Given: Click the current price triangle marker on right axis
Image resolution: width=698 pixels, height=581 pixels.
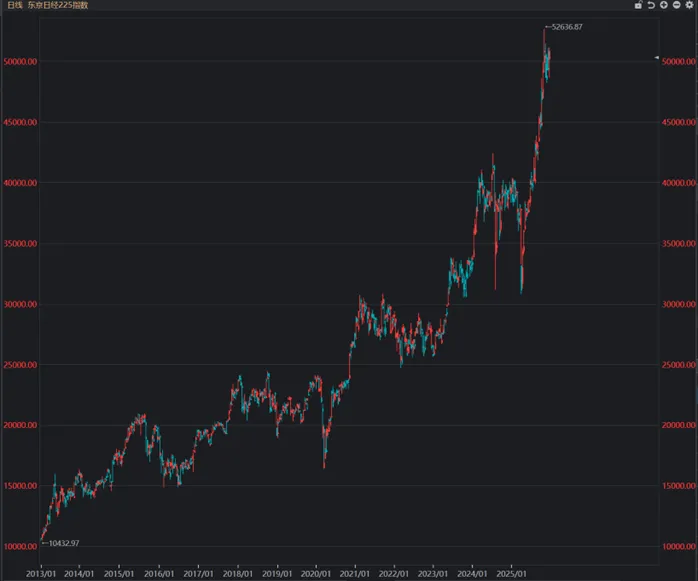Looking at the screenshot, I should click(x=656, y=57).
